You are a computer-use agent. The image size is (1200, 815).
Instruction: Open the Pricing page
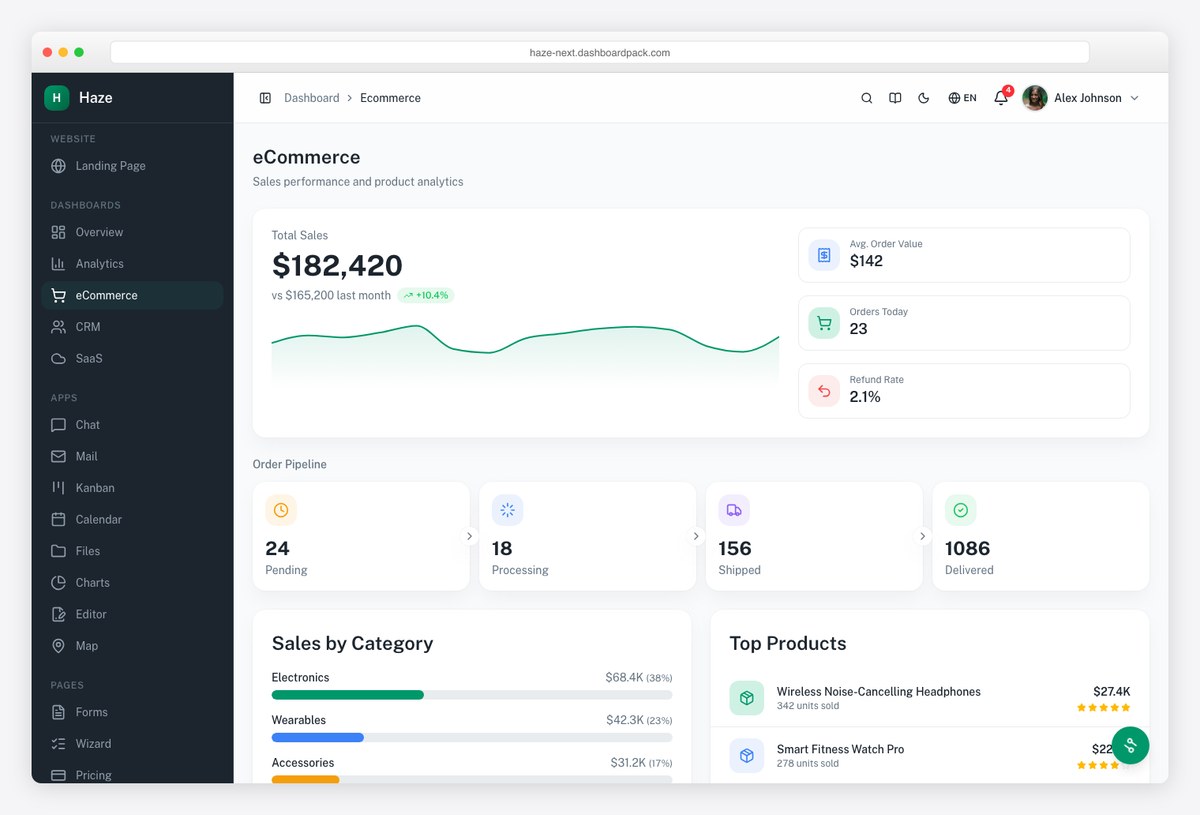[x=132, y=774]
